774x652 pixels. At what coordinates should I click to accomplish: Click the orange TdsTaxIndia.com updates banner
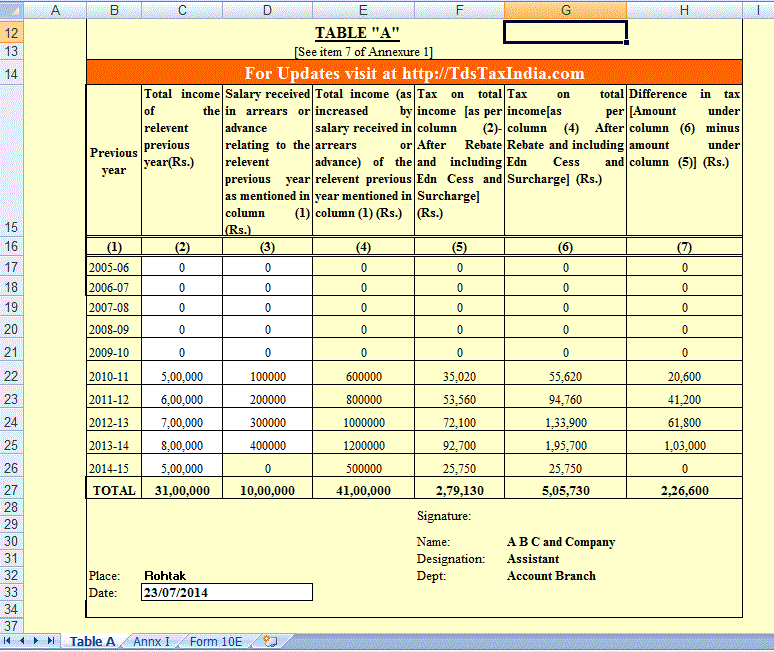(x=414, y=73)
